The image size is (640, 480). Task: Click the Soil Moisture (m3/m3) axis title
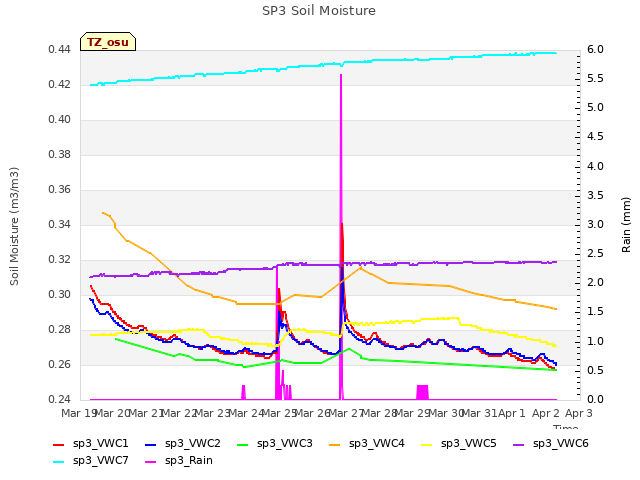coord(14,226)
